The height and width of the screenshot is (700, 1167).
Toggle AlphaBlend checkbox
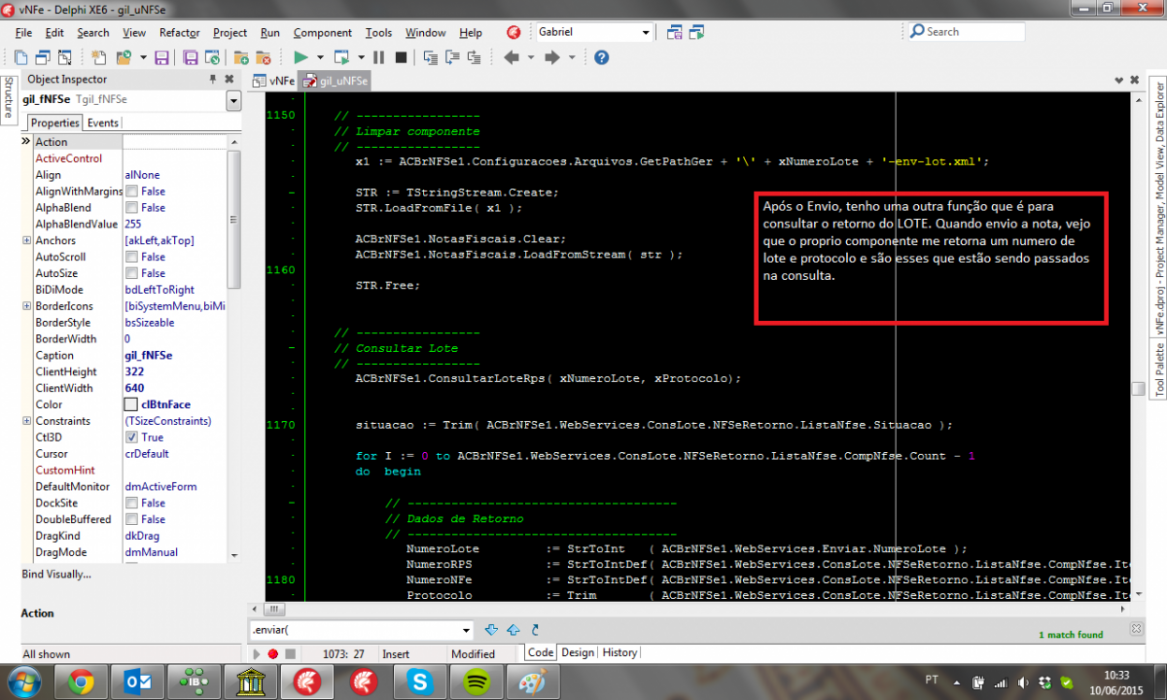tap(132, 208)
